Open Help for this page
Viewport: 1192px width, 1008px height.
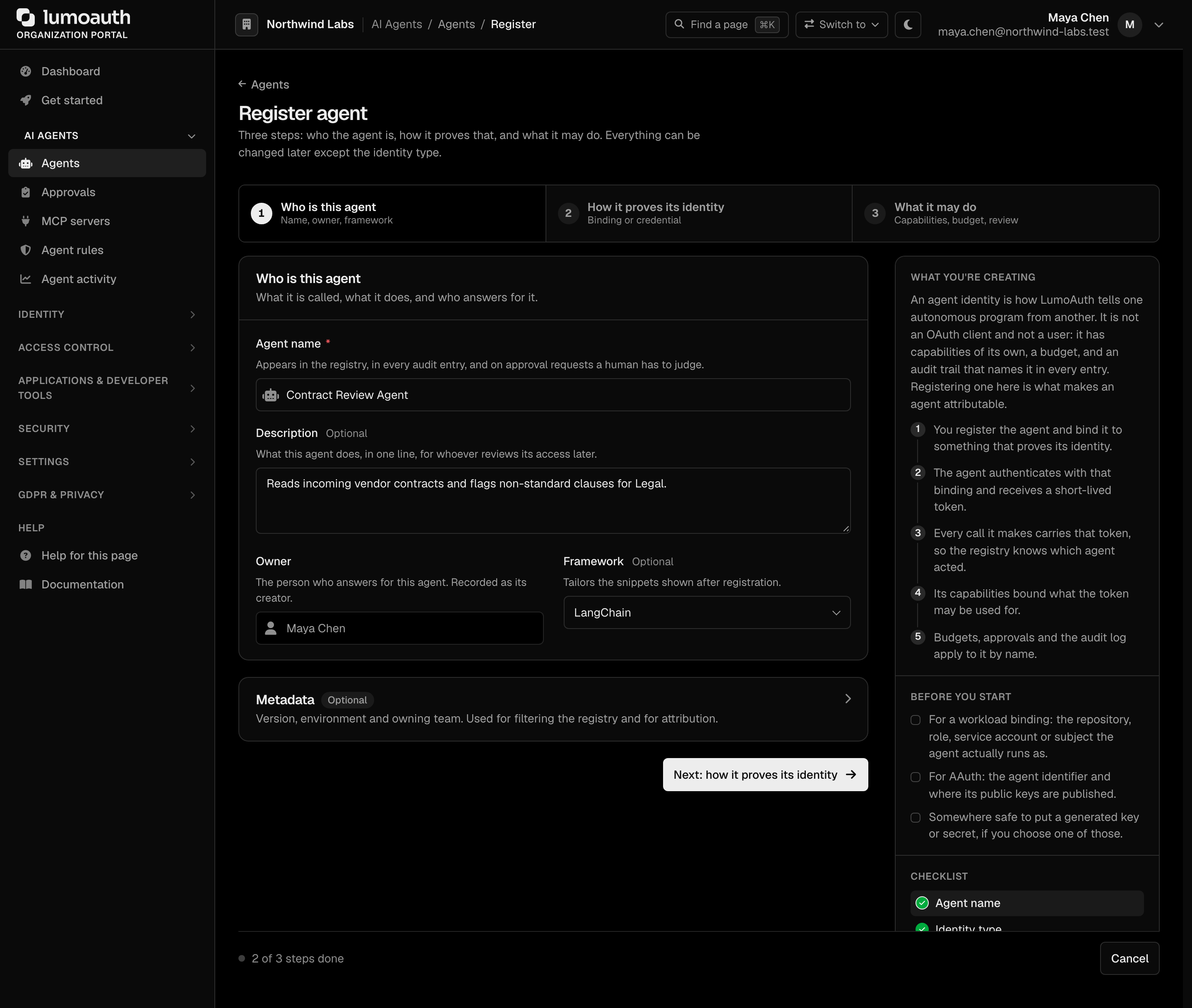point(107,555)
